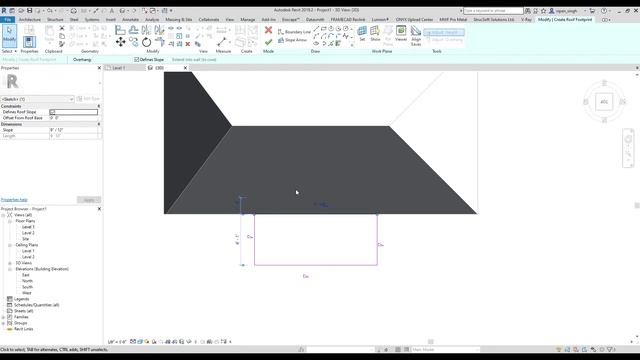This screenshot has width=640, height=360.
Task: Select the Align tool
Action: pos(120,29)
